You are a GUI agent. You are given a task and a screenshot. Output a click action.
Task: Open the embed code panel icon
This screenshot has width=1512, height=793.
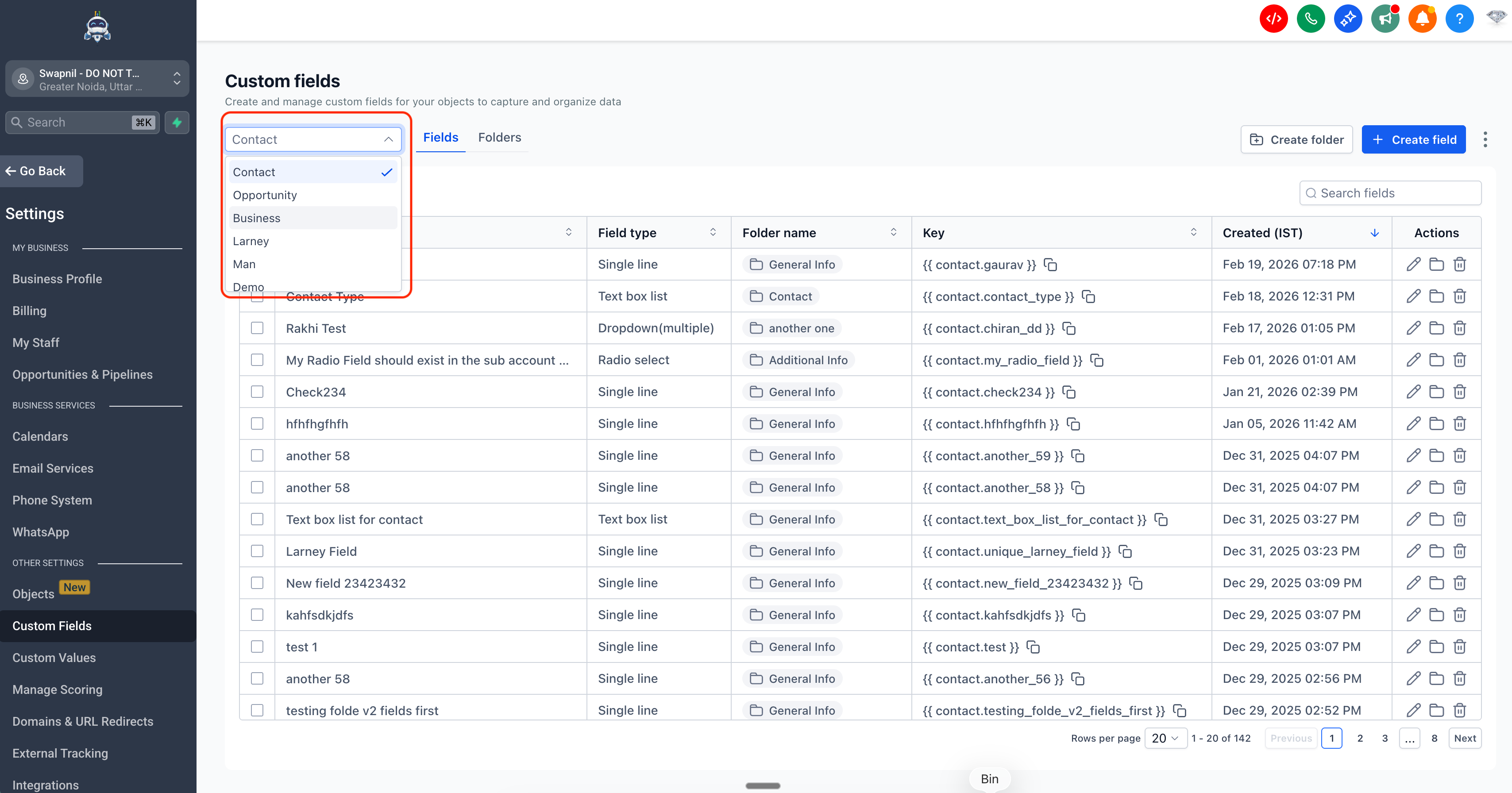click(1274, 18)
